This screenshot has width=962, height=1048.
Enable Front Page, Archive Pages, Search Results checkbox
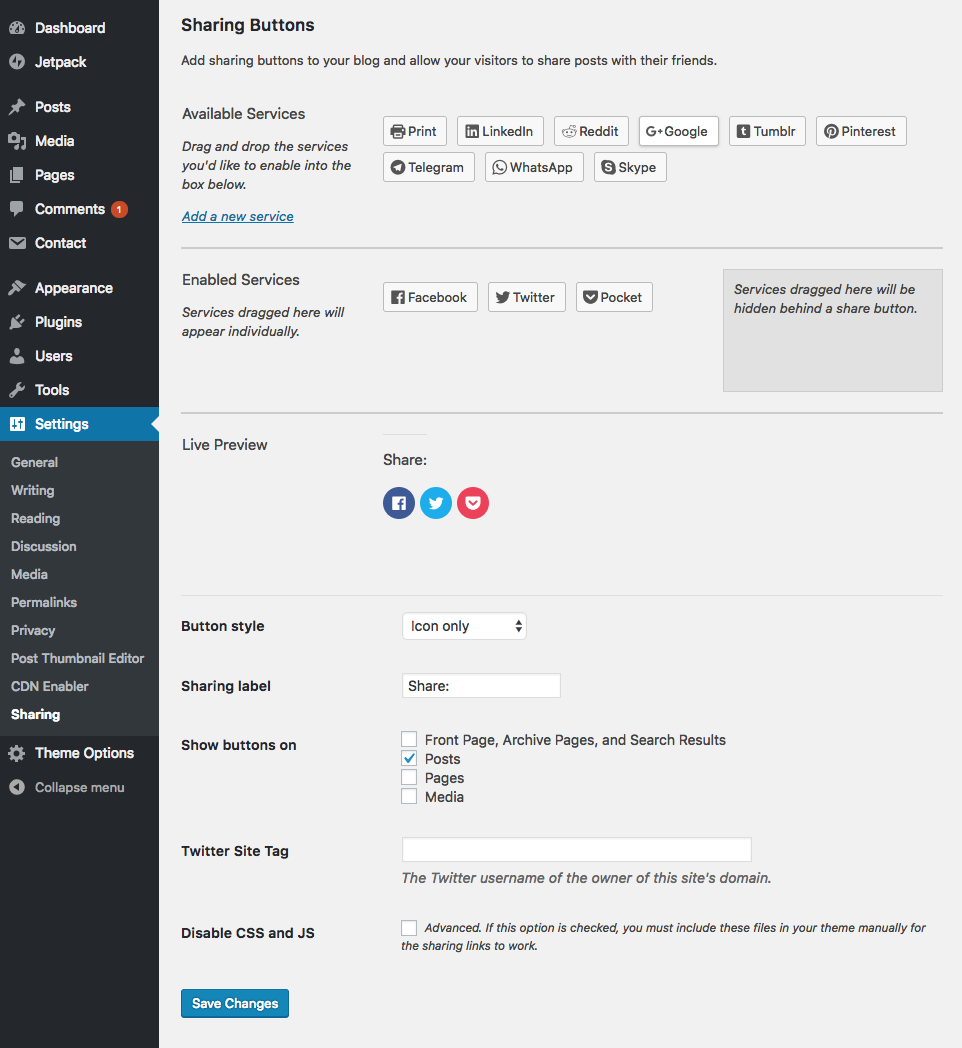(x=409, y=739)
